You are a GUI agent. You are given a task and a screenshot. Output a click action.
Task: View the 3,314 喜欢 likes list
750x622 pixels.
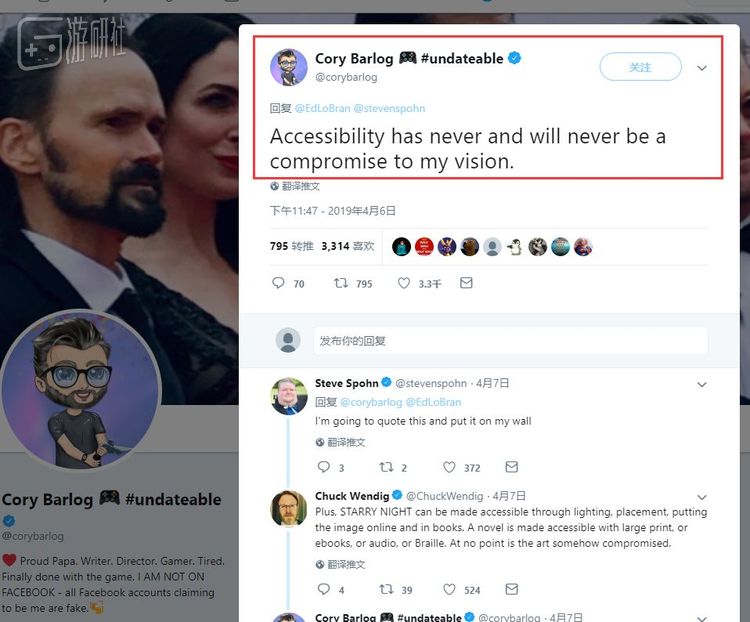pyautogui.click(x=347, y=246)
